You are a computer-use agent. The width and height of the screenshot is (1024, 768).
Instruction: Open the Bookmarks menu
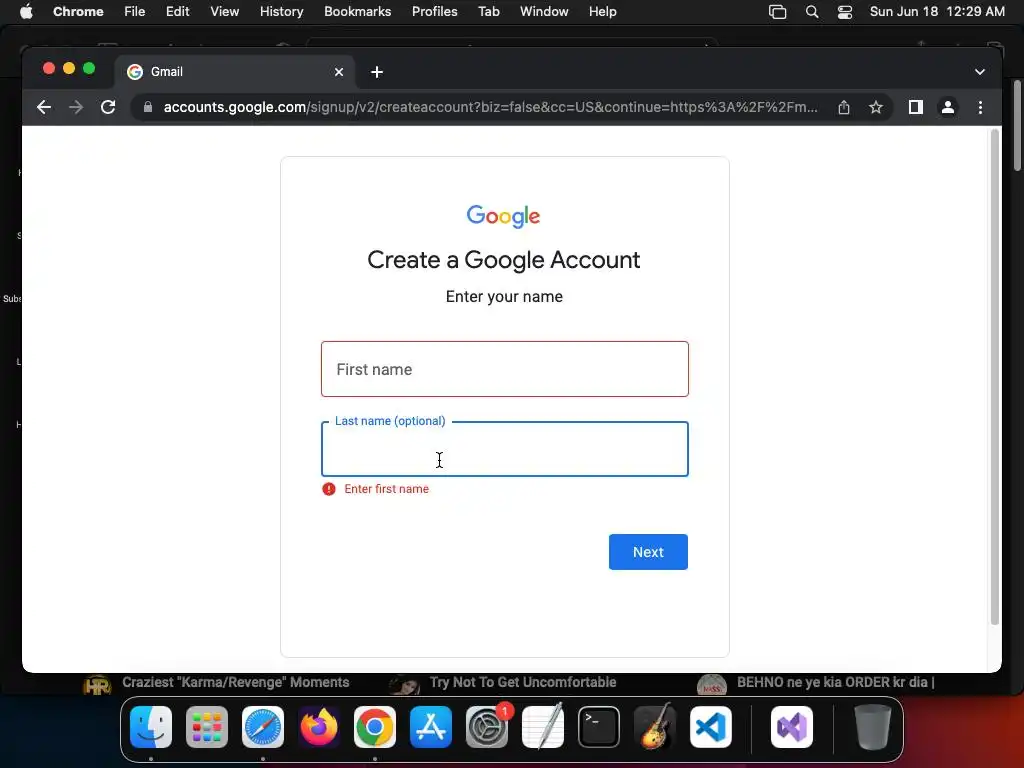point(357,11)
